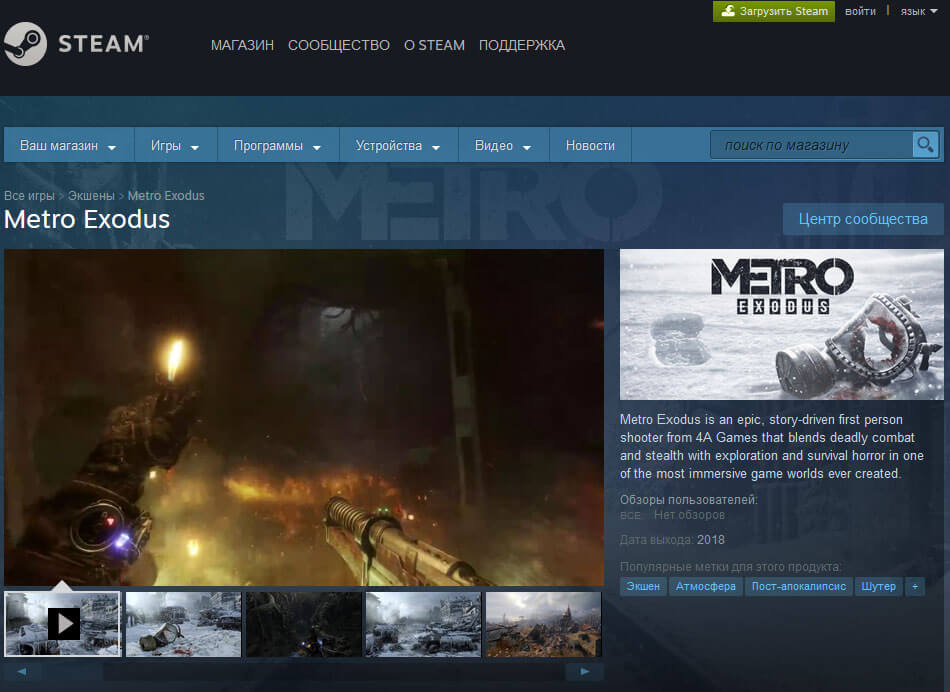
Task: Follow the Все игры breadcrumb link
Action: [x=29, y=196]
